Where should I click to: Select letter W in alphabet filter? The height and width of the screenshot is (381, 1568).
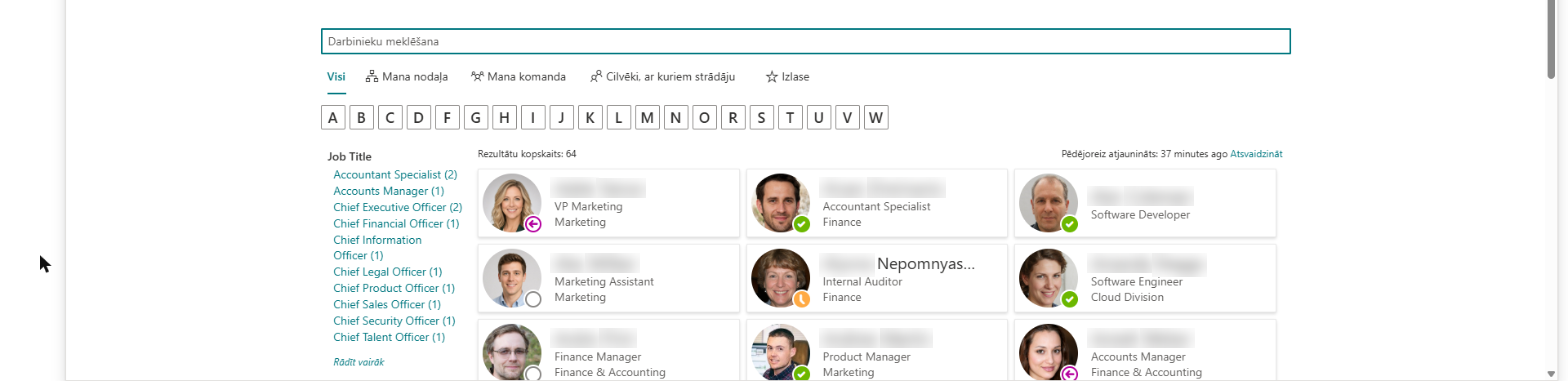(876, 118)
